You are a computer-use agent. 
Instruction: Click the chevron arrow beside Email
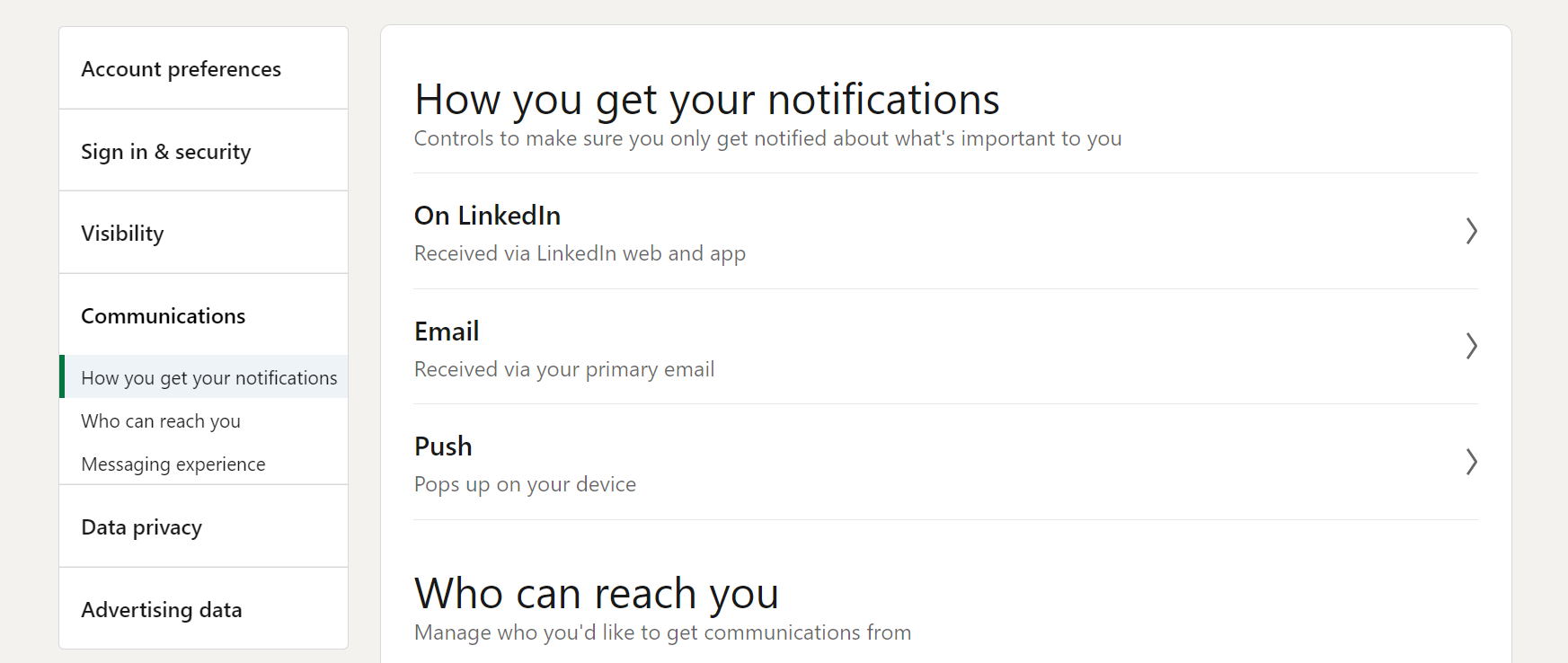(x=1471, y=346)
